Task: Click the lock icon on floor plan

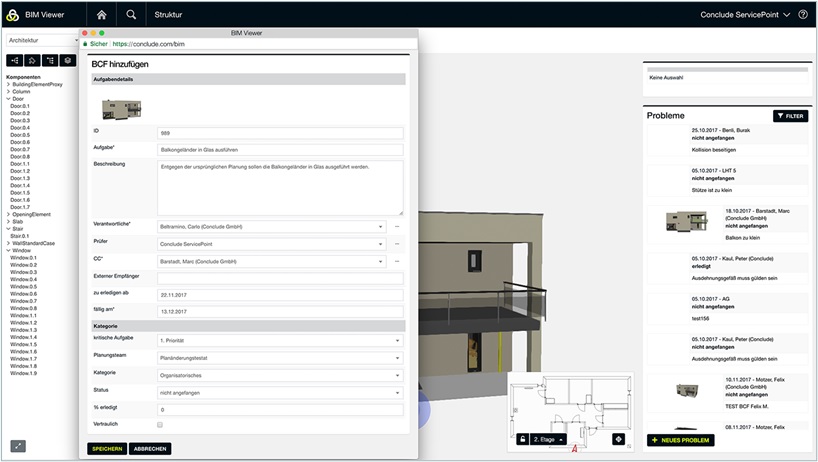Action: click(522, 438)
